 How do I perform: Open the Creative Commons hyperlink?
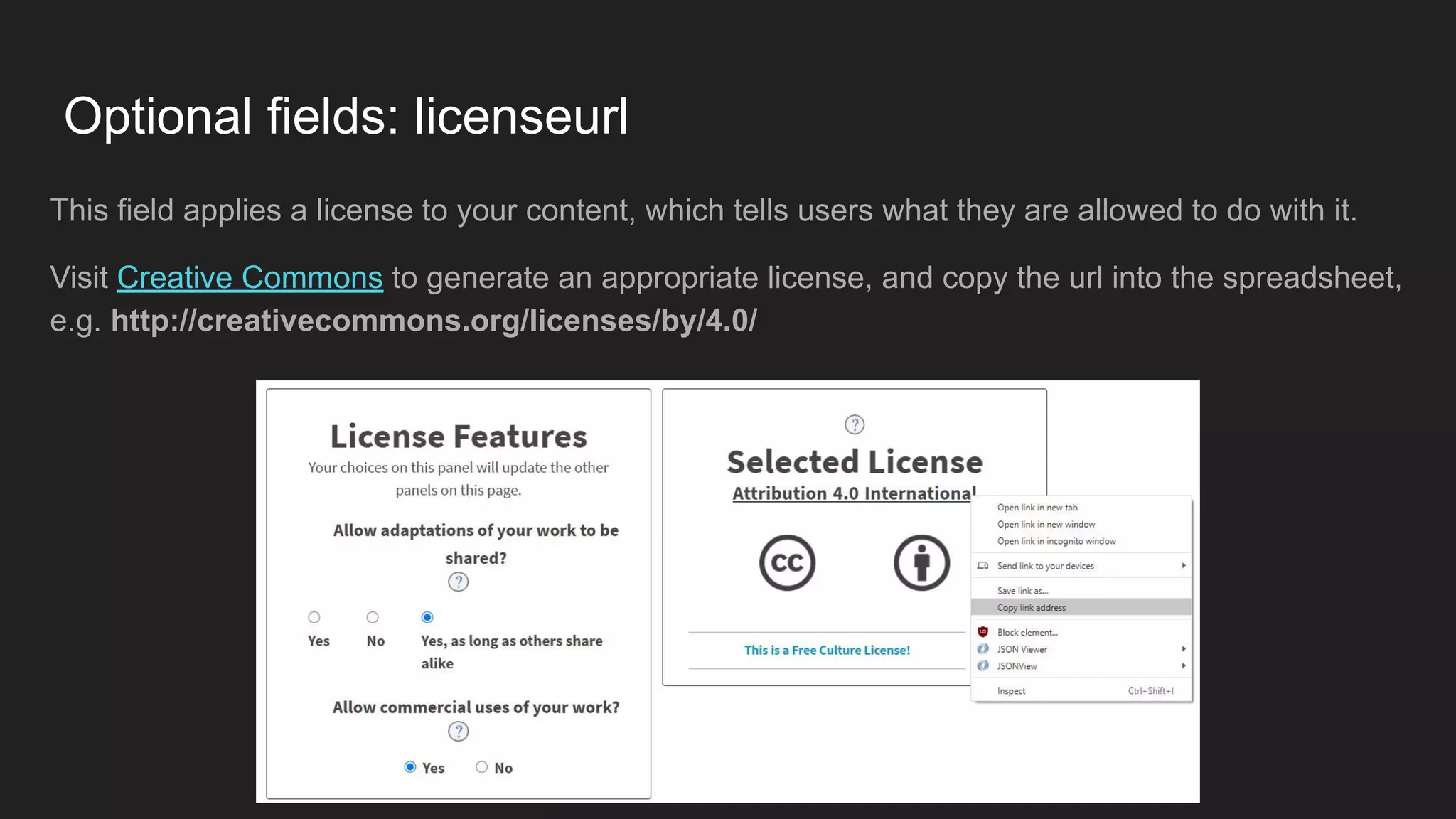[250, 278]
